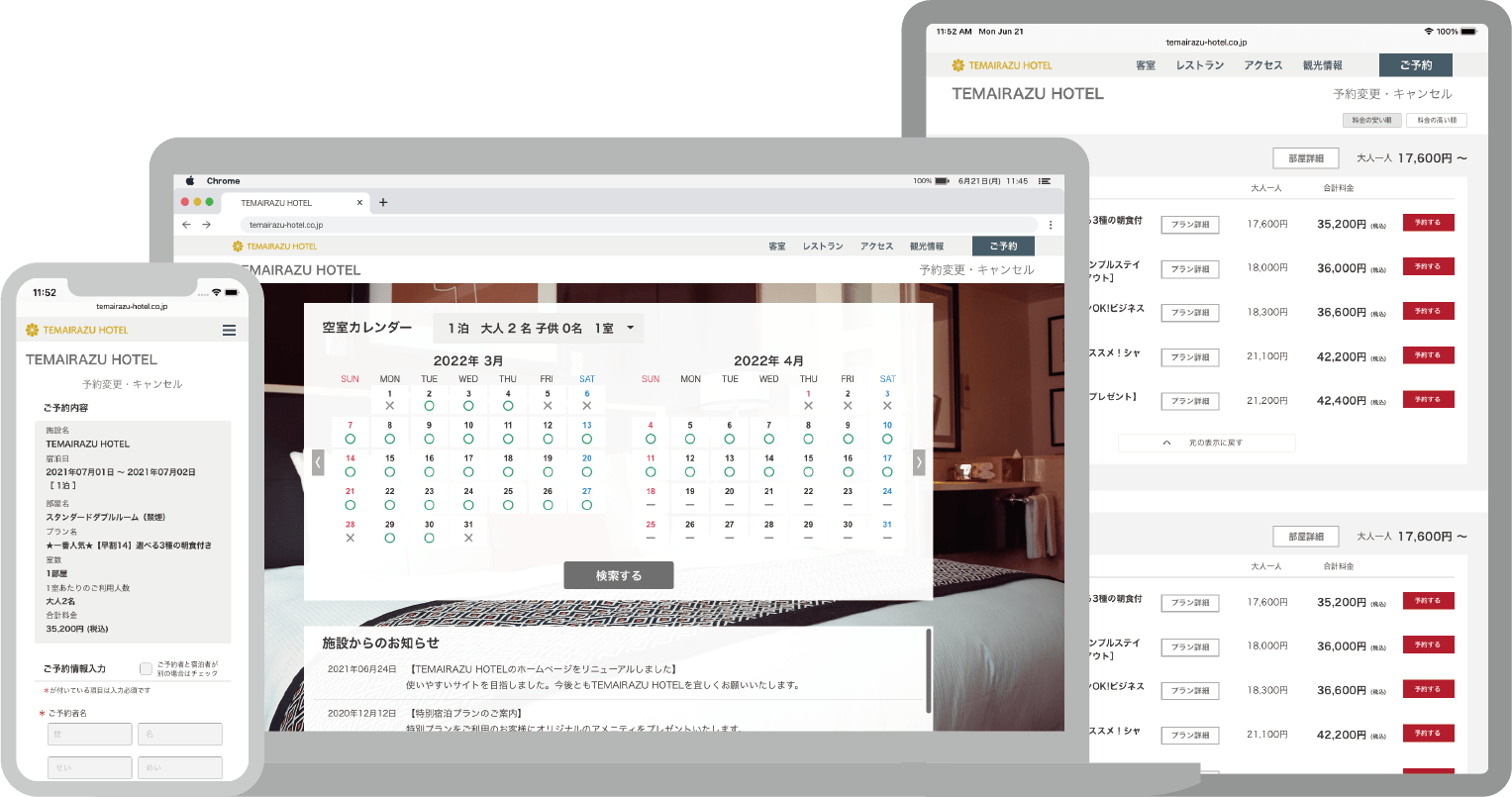Click the unavailable X mark under March 1

point(389,406)
